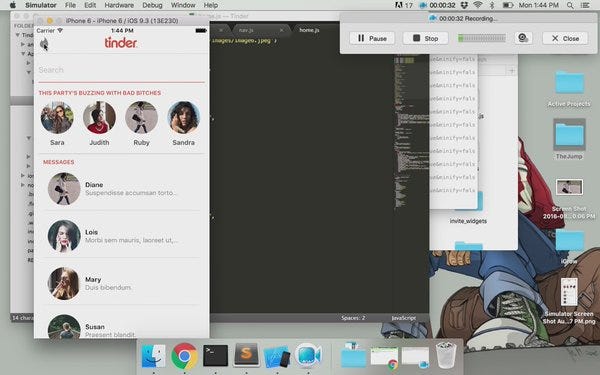Screen dimensions: 600x375
Task: Click the Bluetooth icon in menu bar
Action: point(492,5)
